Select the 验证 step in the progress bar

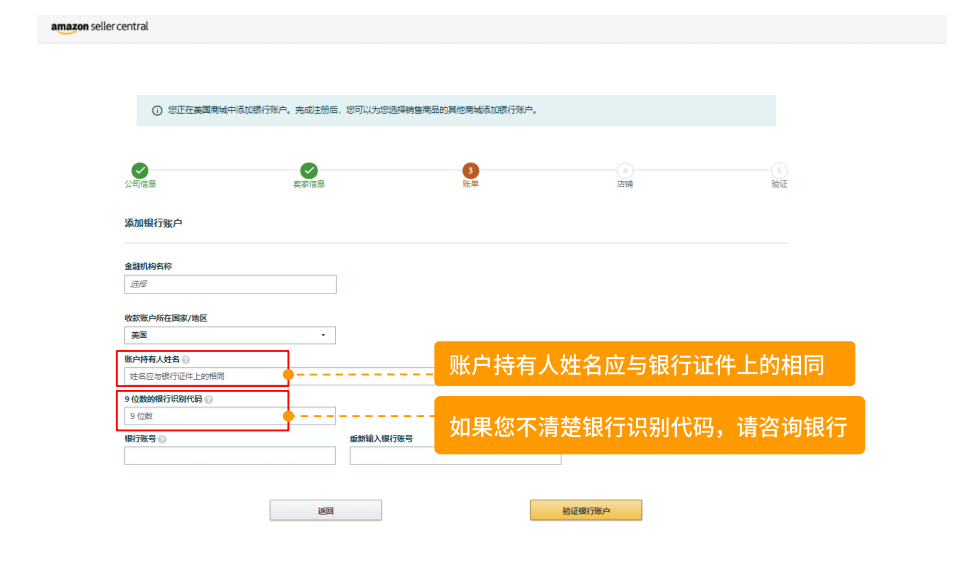click(x=779, y=170)
